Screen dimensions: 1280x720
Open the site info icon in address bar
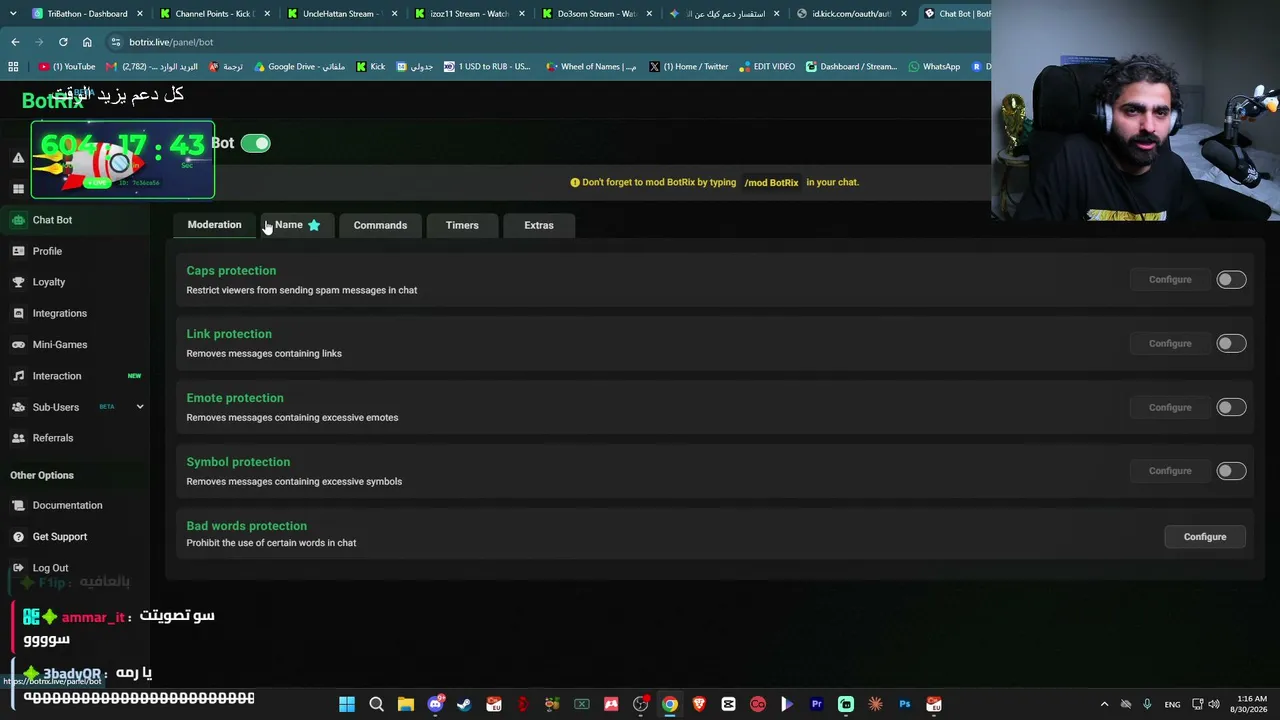pos(116,42)
